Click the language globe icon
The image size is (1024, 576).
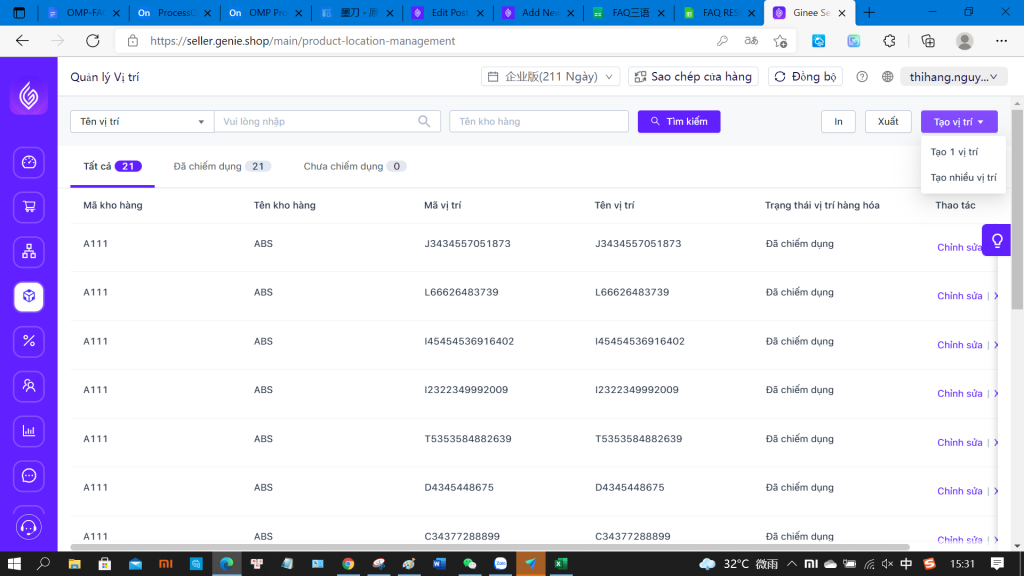pos(887,77)
